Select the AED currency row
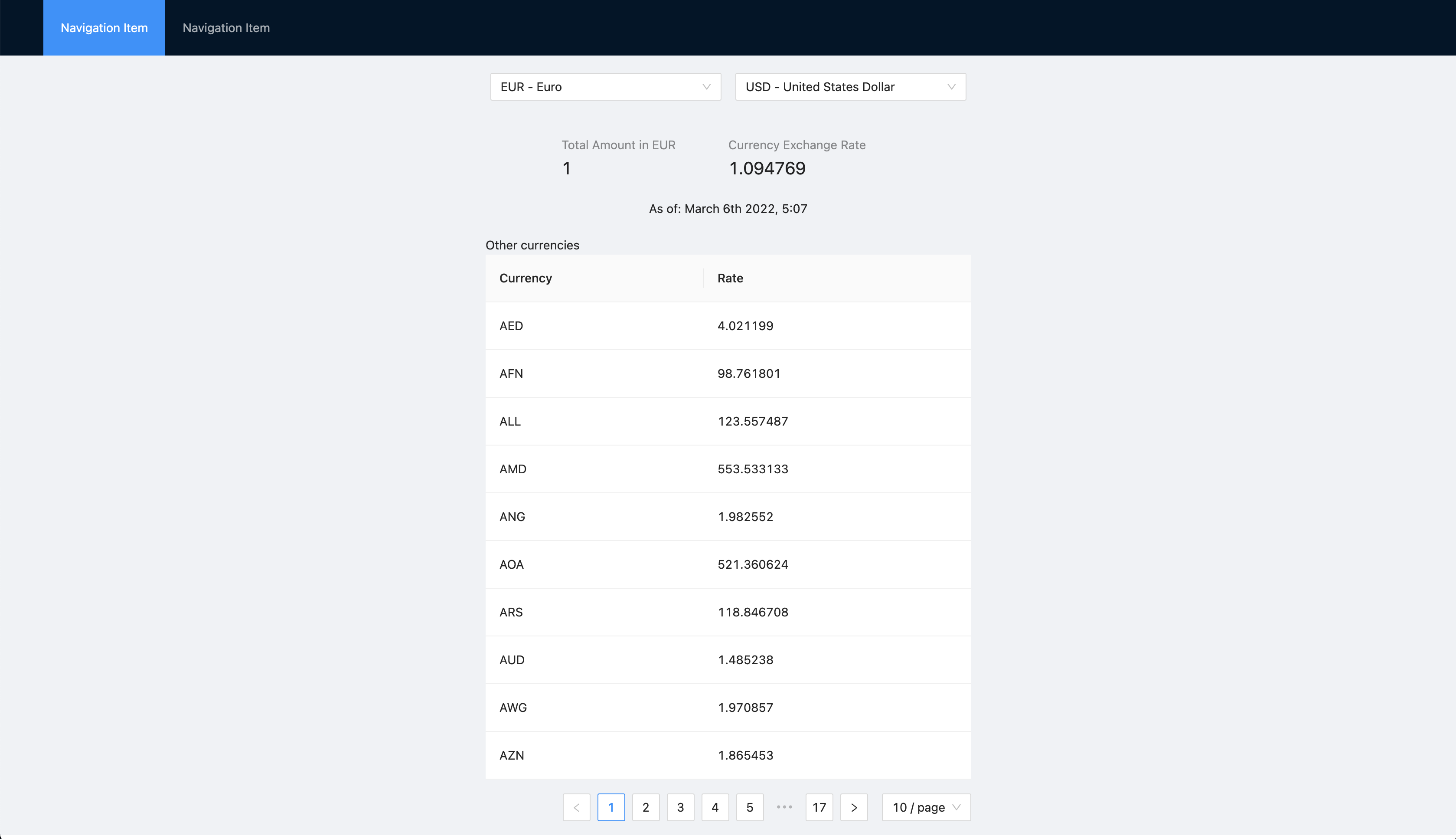The height and width of the screenshot is (839, 1456). click(x=728, y=326)
